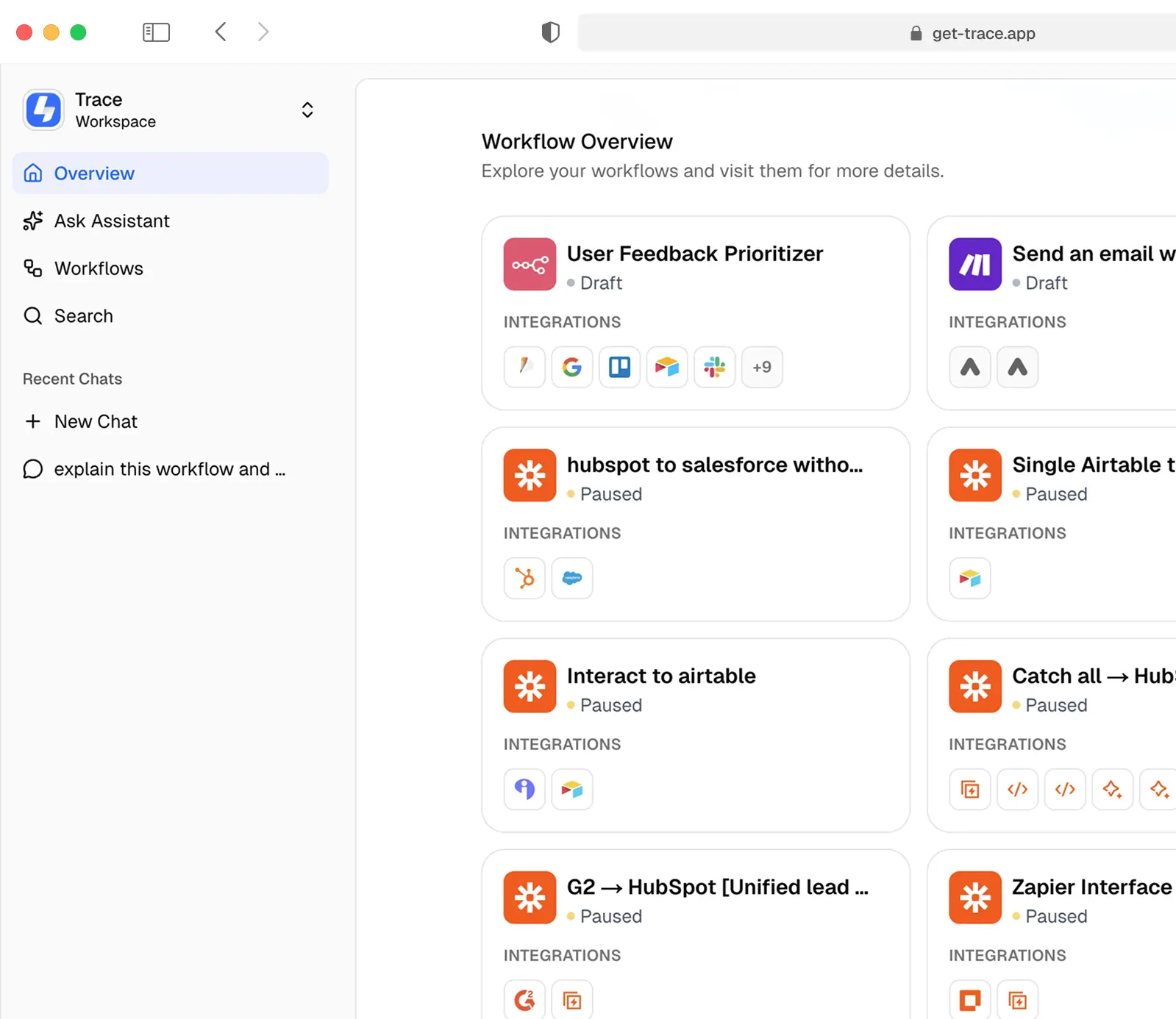Select Search in the sidebar
This screenshot has height=1019, width=1176.
tap(83, 316)
